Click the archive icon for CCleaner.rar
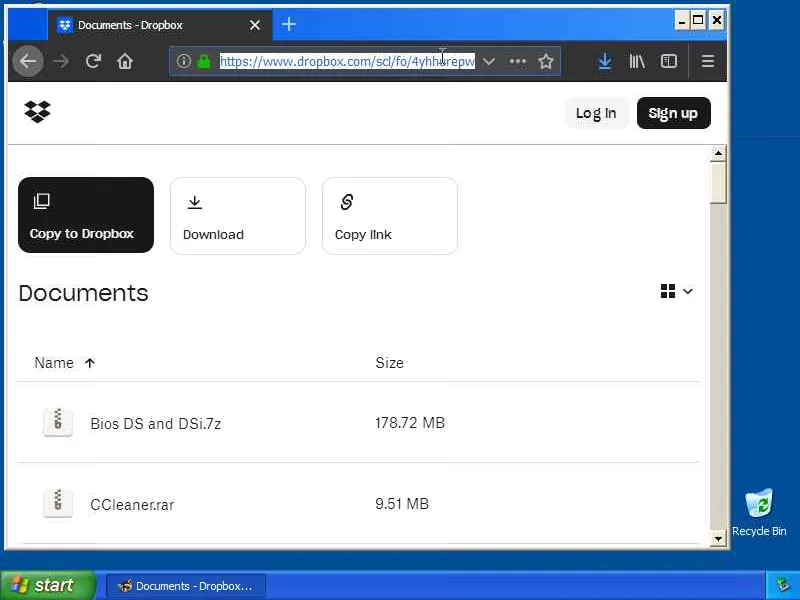Image resolution: width=800 pixels, height=600 pixels. [x=58, y=503]
